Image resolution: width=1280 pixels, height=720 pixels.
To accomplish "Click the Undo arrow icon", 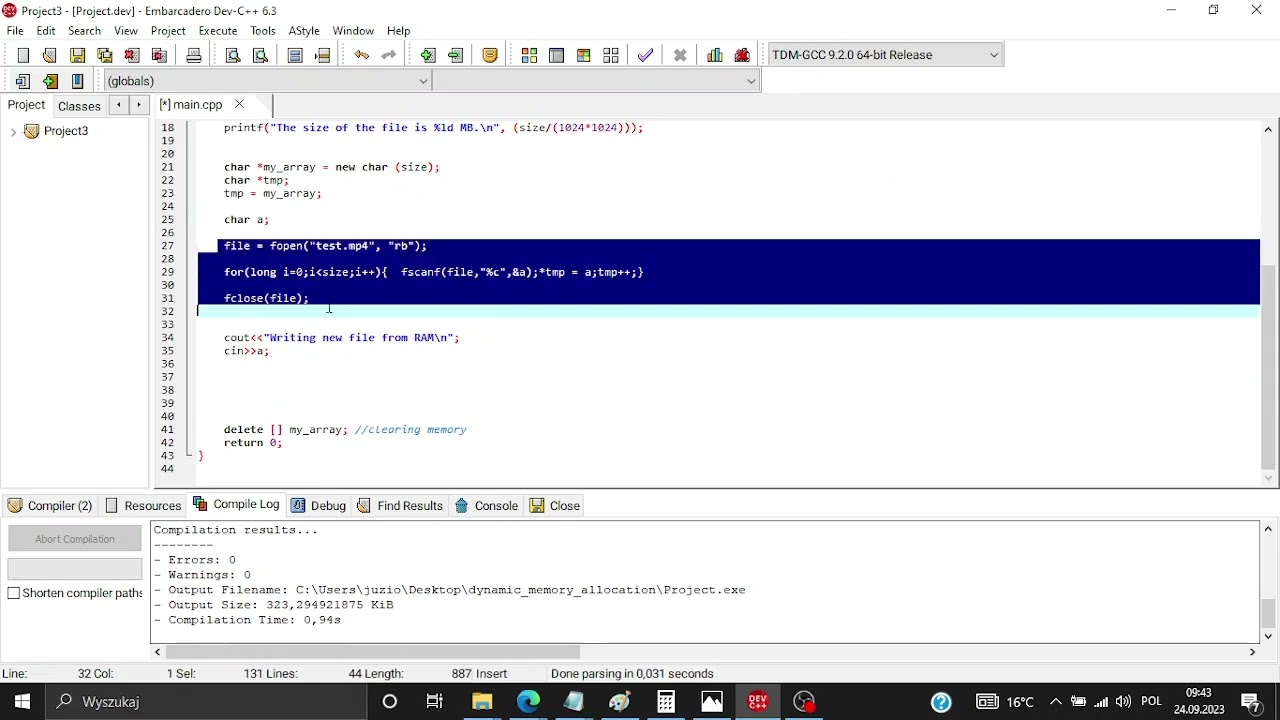I will (362, 55).
